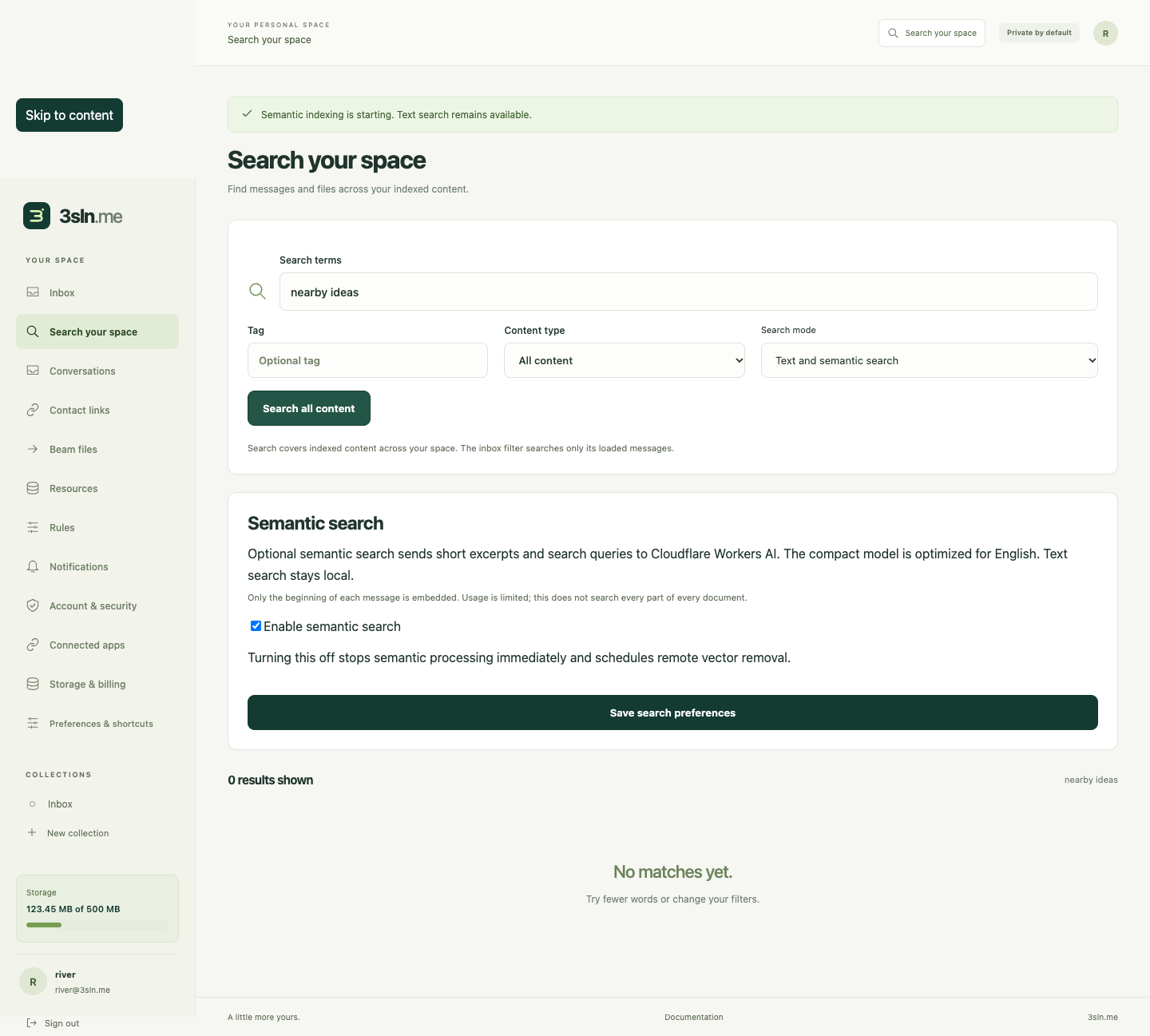The width and height of the screenshot is (1150, 1036).
Task: Click the R avatar in top header
Action: [1105, 33]
